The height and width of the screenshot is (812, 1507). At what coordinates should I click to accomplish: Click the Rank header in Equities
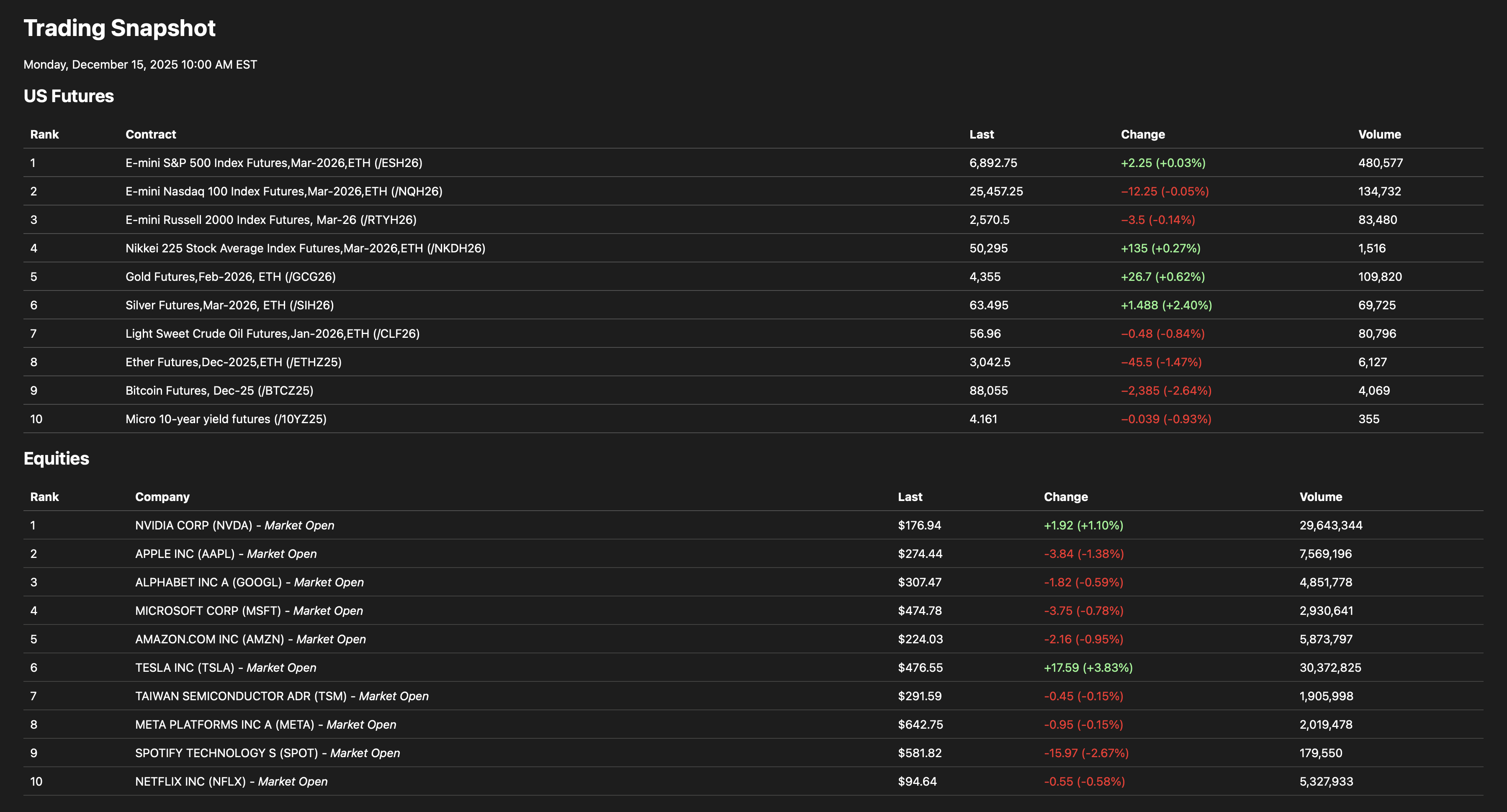pyautogui.click(x=44, y=497)
